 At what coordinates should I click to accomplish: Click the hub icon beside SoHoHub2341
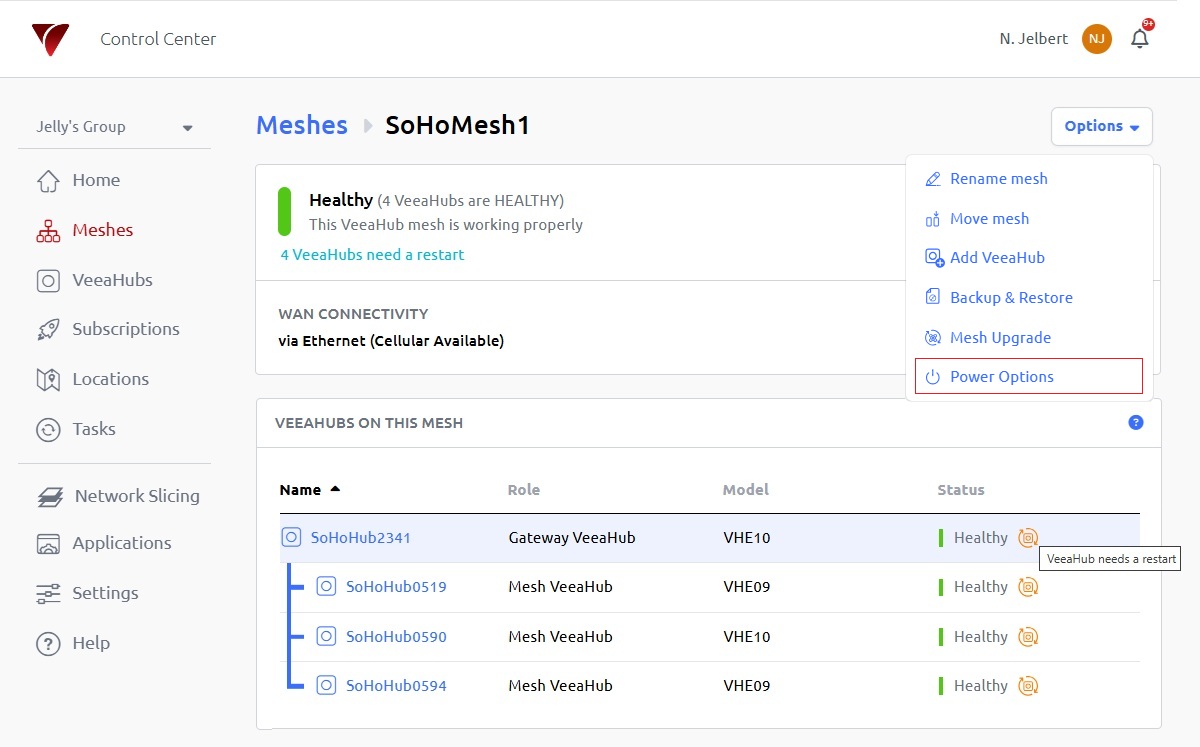pyautogui.click(x=291, y=538)
